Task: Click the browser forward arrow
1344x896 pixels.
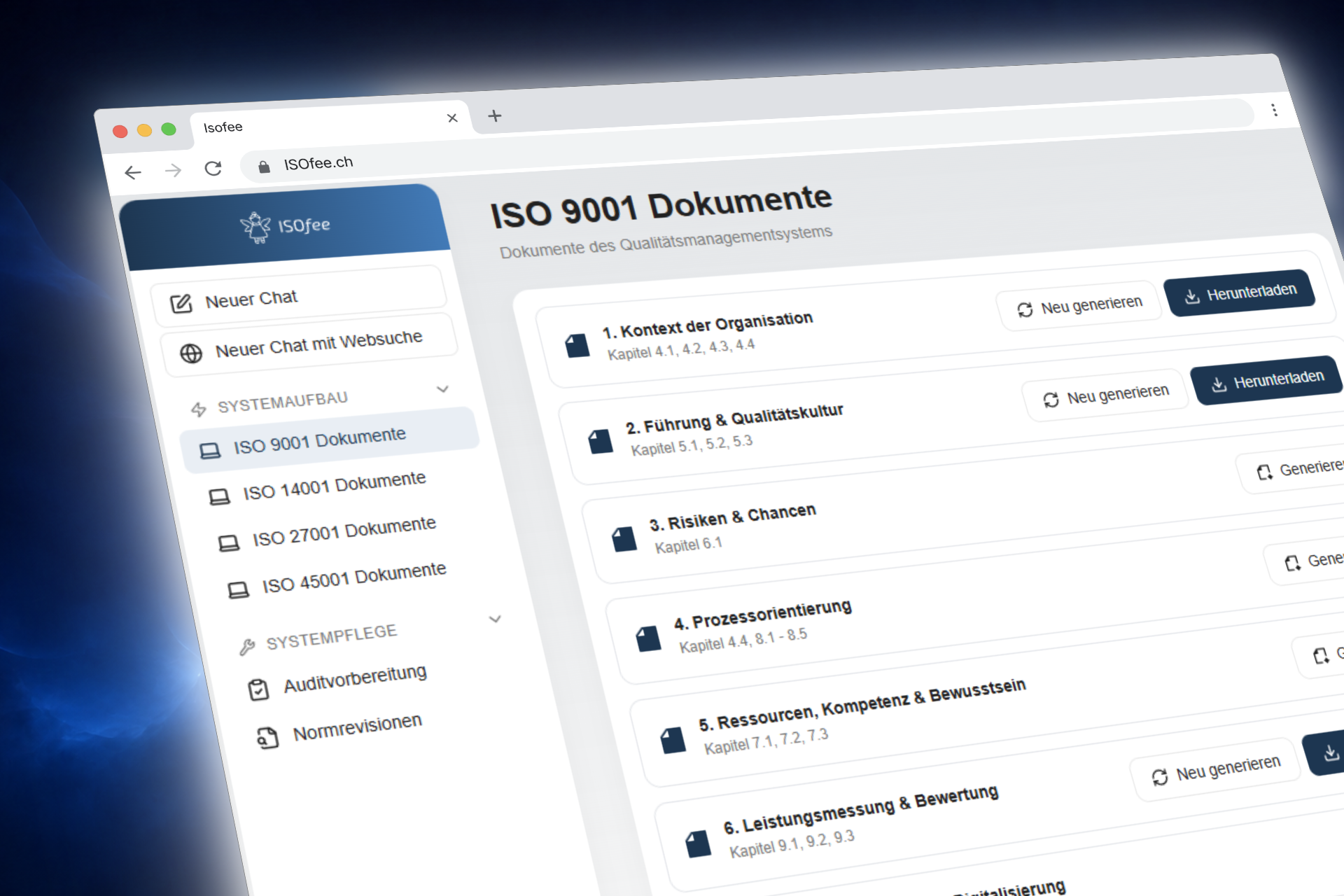Action: click(x=173, y=170)
